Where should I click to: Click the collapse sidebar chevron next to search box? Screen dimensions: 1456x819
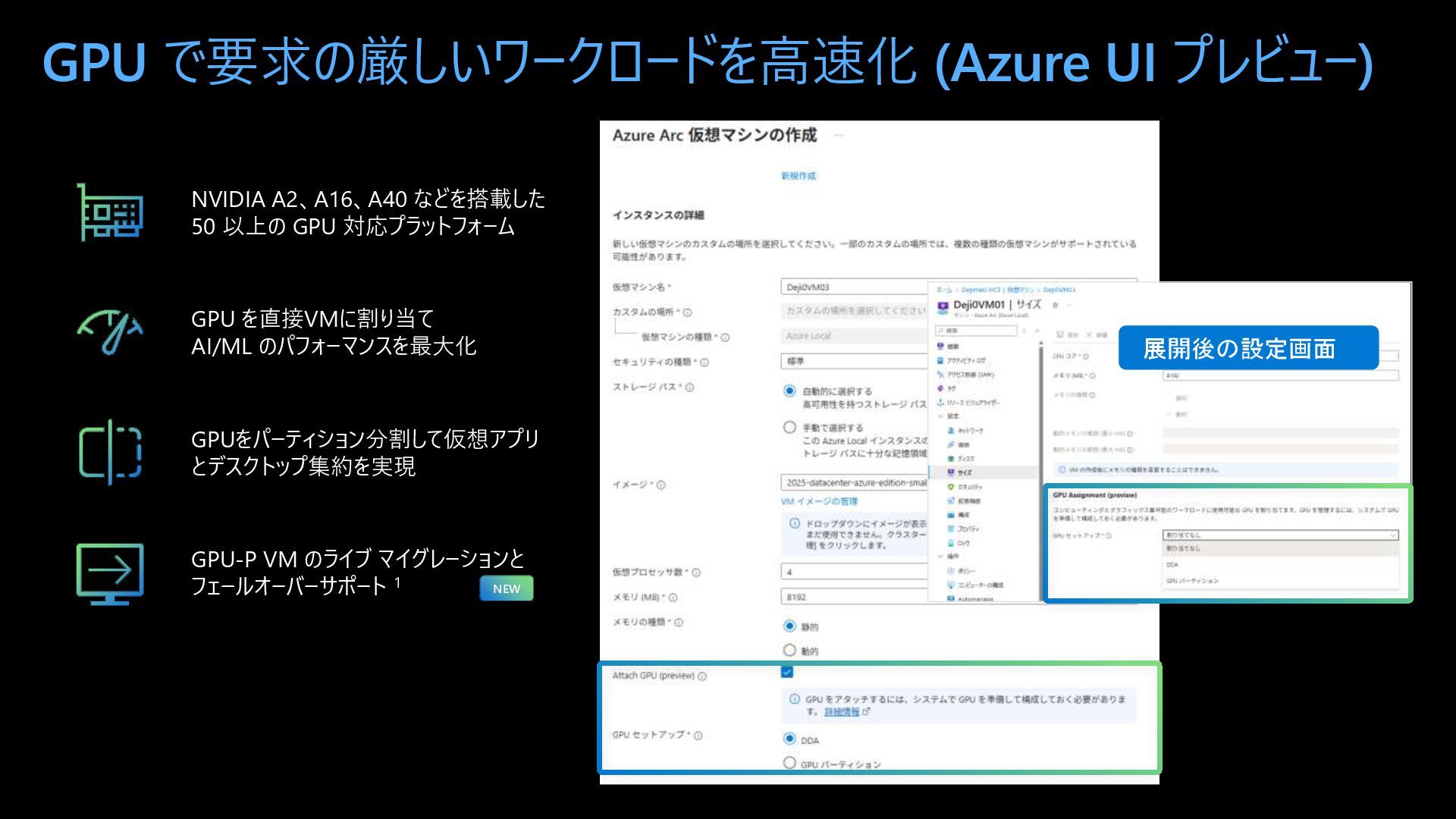[x=1037, y=331]
